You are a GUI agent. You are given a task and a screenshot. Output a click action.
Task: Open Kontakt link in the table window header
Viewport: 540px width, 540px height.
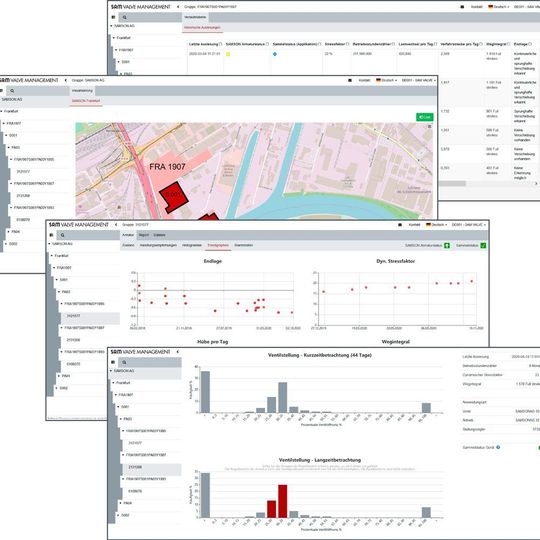(x=477, y=7)
